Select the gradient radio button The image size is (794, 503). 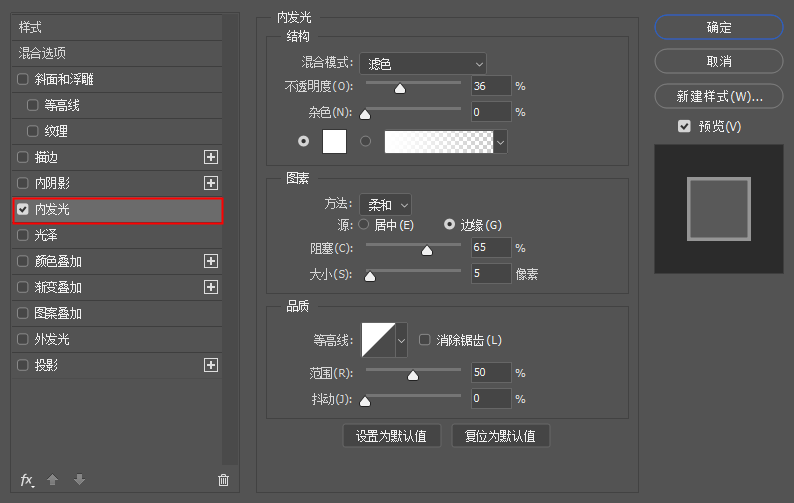(365, 141)
